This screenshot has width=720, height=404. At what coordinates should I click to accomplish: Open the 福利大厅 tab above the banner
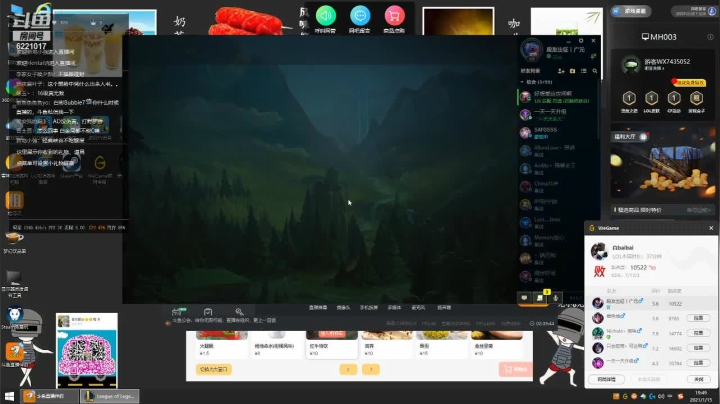pyautogui.click(x=630, y=136)
